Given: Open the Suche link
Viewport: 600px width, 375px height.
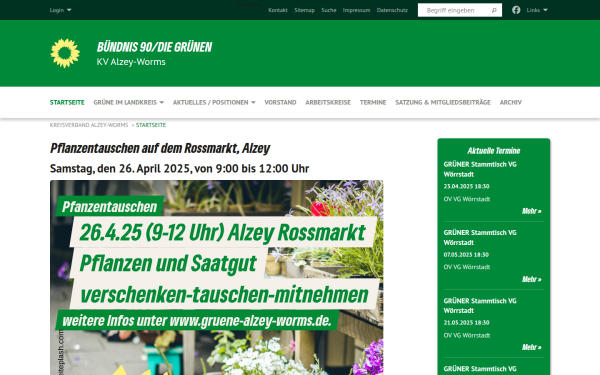Looking at the screenshot, I should pos(329,10).
